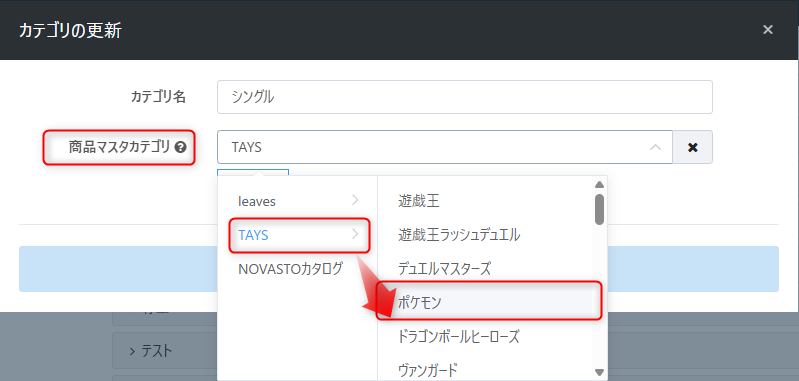The image size is (799, 381).
Task: Click the submenu scrollbar down arrow
Action: (x=599, y=372)
